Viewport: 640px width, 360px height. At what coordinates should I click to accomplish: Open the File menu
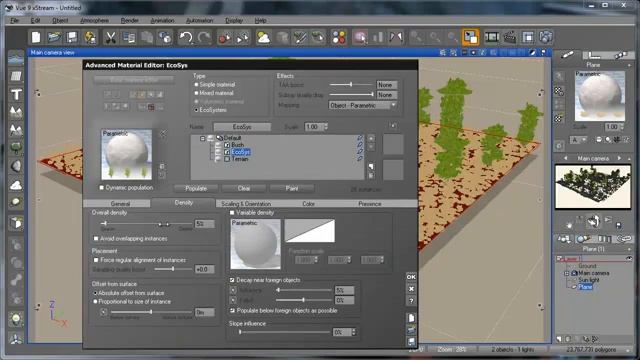[x=14, y=20]
